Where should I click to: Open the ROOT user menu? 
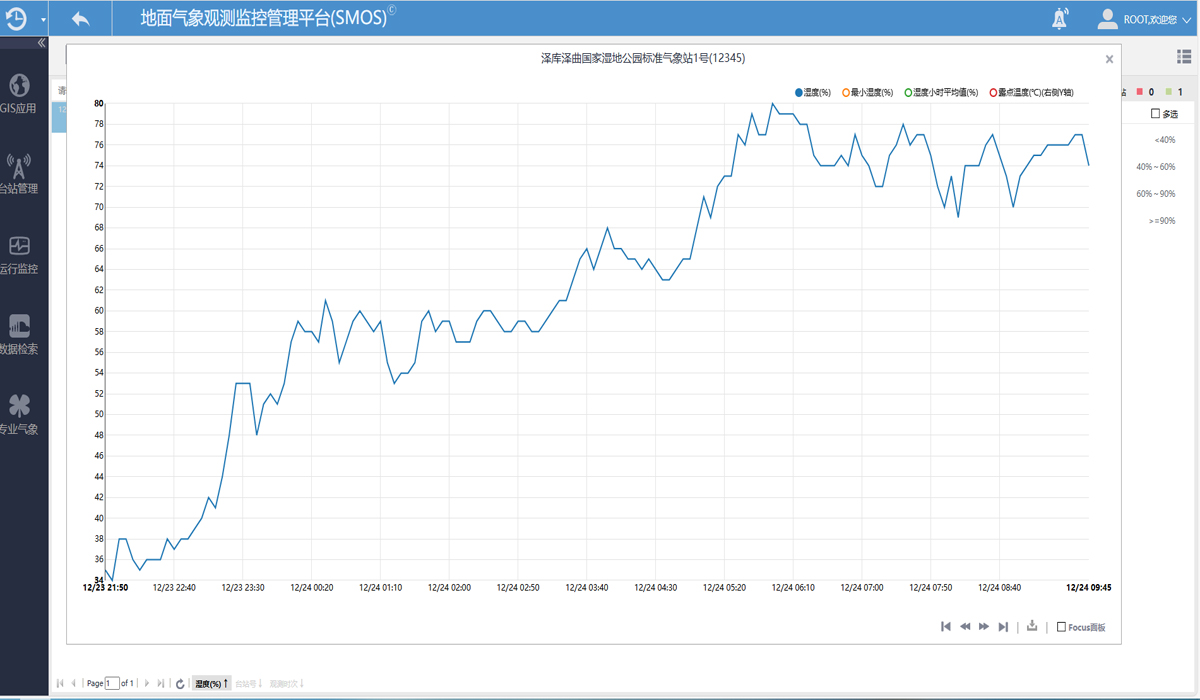1136,19
